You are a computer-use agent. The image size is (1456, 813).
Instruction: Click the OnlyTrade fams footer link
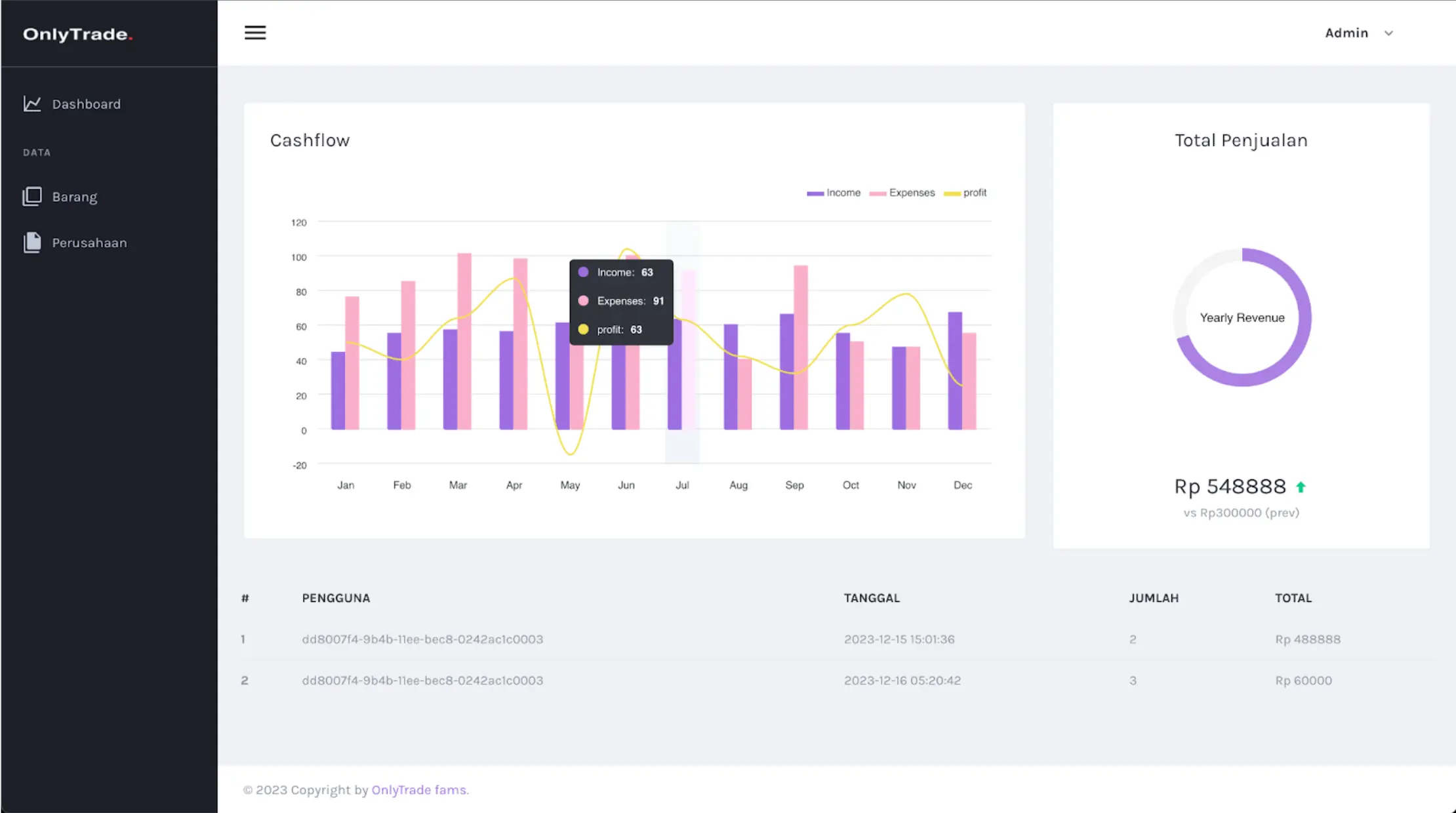tap(420, 790)
